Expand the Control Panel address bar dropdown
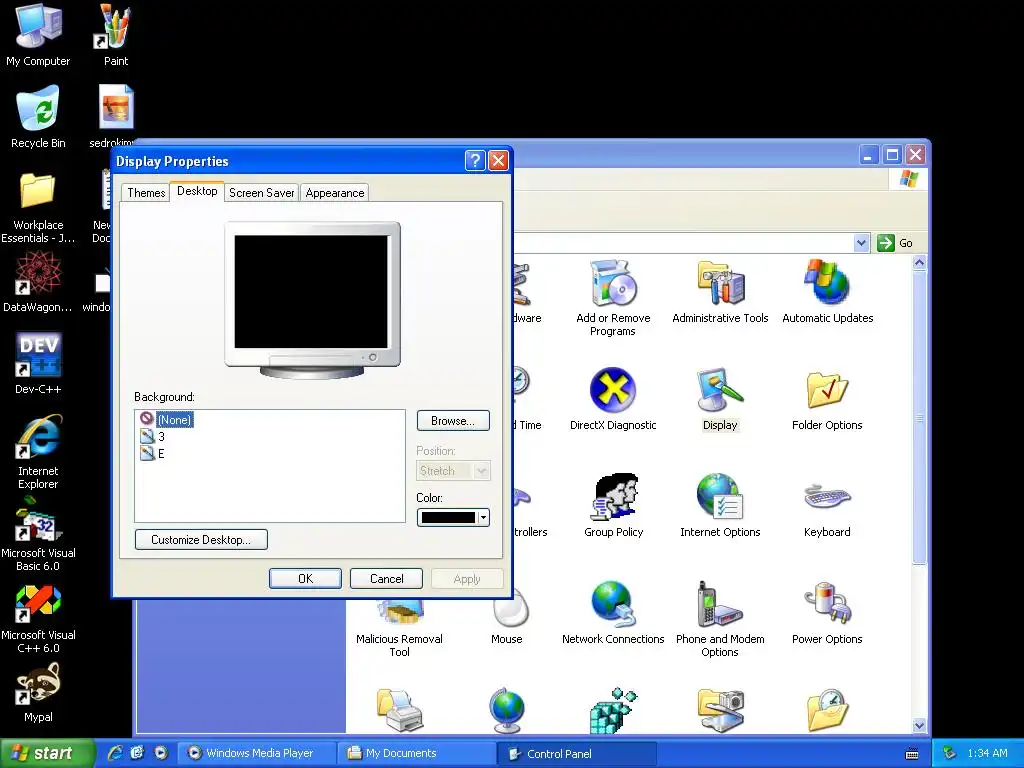Viewport: 1024px width, 768px height. pyautogui.click(x=861, y=243)
